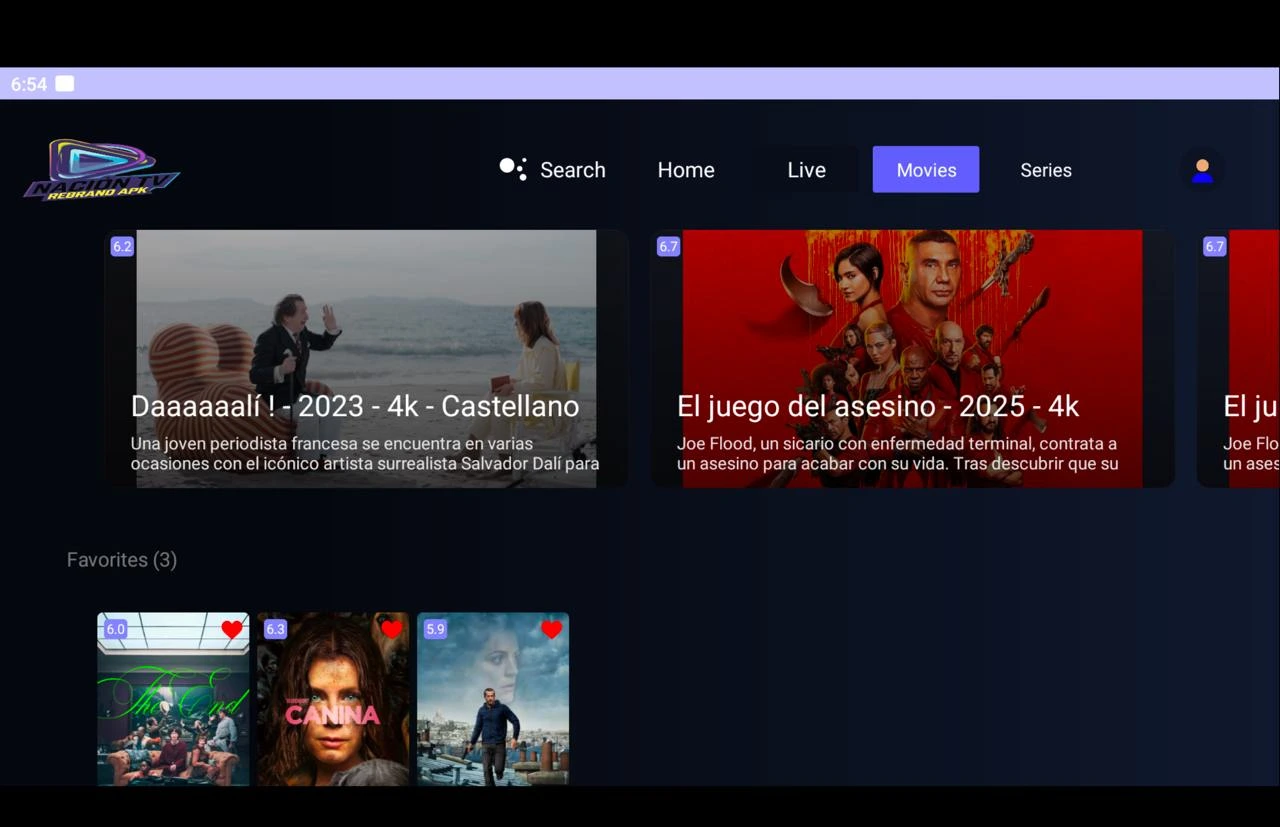Select the Movies tab
1280x827 pixels.
coord(926,170)
